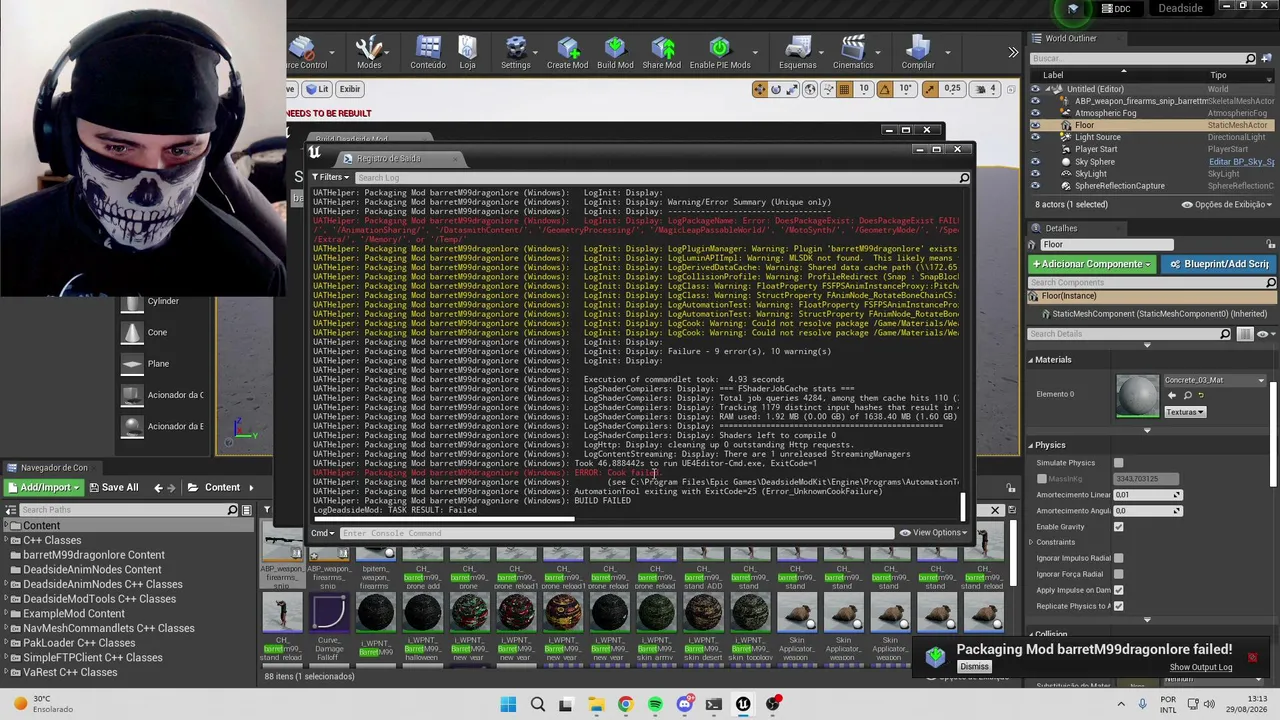Toggle world/local coordinate globe icon
This screenshot has width=1280, height=720.
point(809,89)
